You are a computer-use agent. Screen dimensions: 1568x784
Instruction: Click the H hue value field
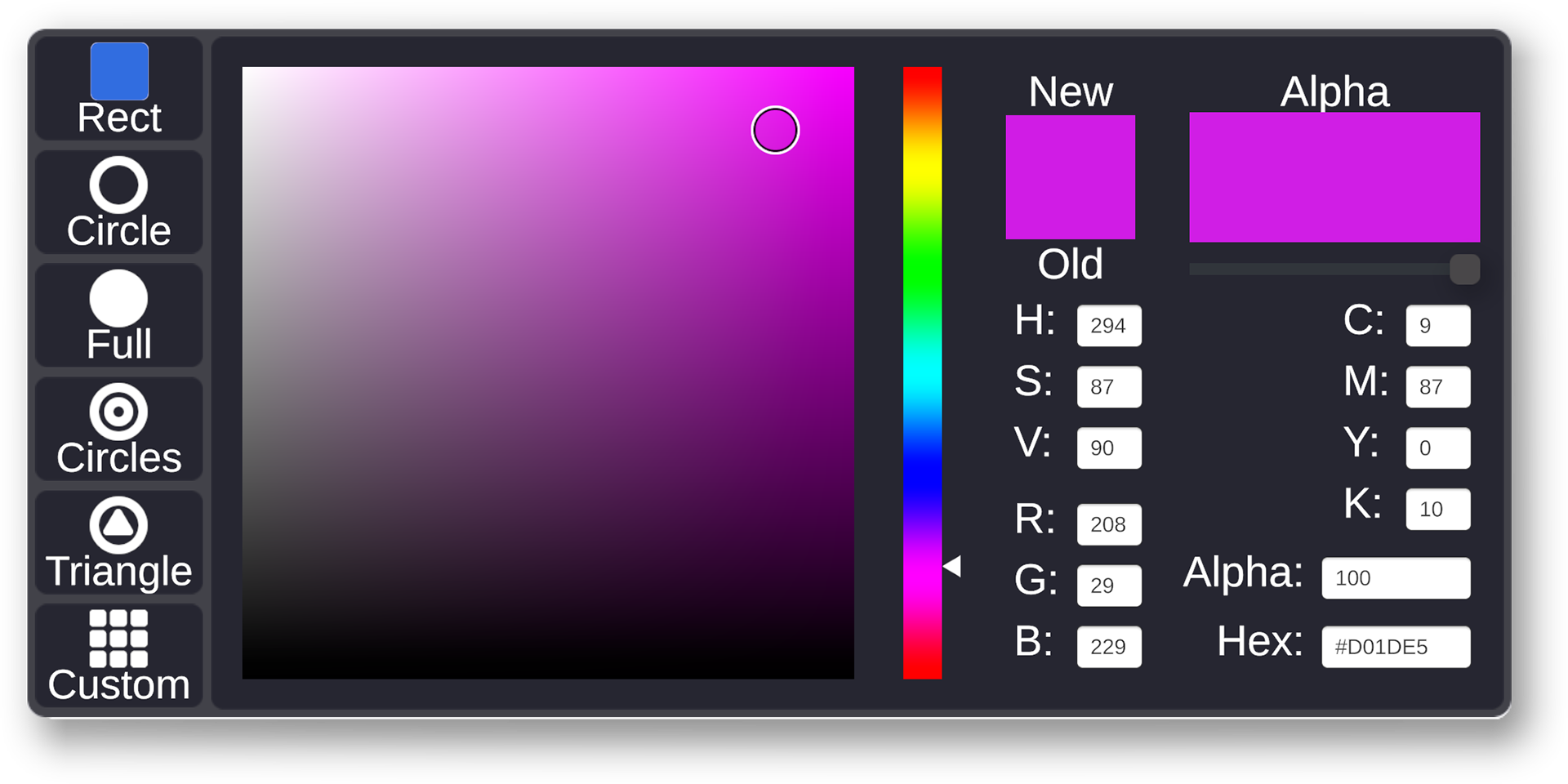[x=1108, y=326]
